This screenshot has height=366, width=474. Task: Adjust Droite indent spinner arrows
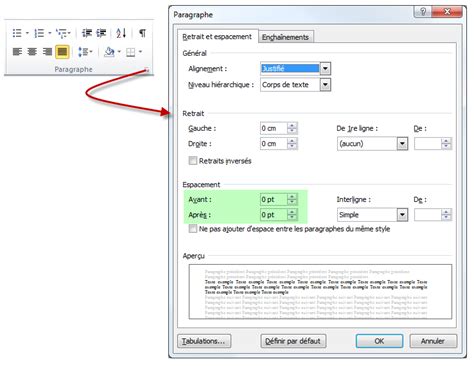[x=292, y=144]
